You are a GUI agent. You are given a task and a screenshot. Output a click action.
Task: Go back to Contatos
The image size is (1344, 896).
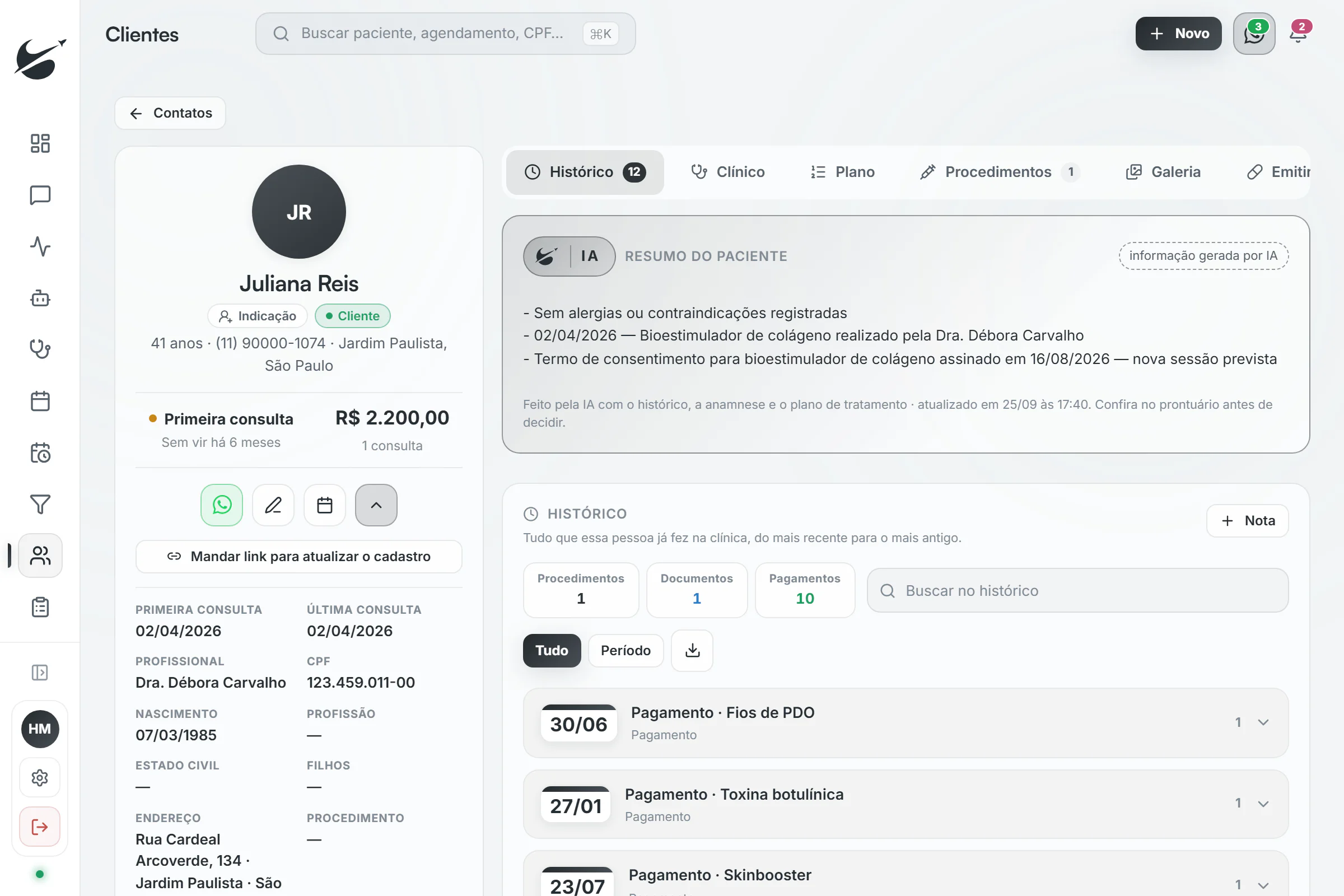pyautogui.click(x=170, y=113)
